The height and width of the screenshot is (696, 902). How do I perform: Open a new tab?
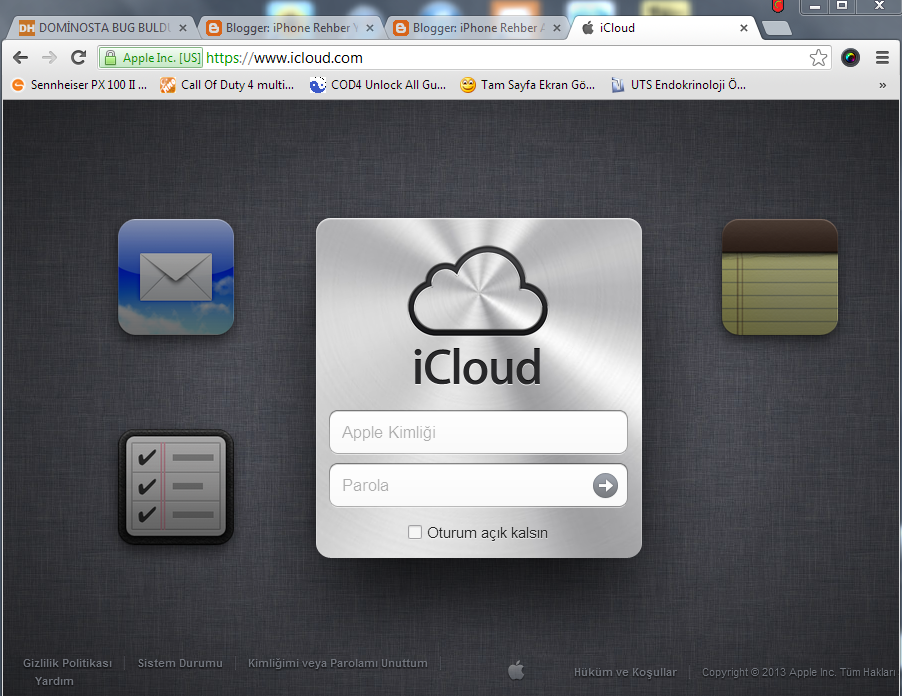777,28
